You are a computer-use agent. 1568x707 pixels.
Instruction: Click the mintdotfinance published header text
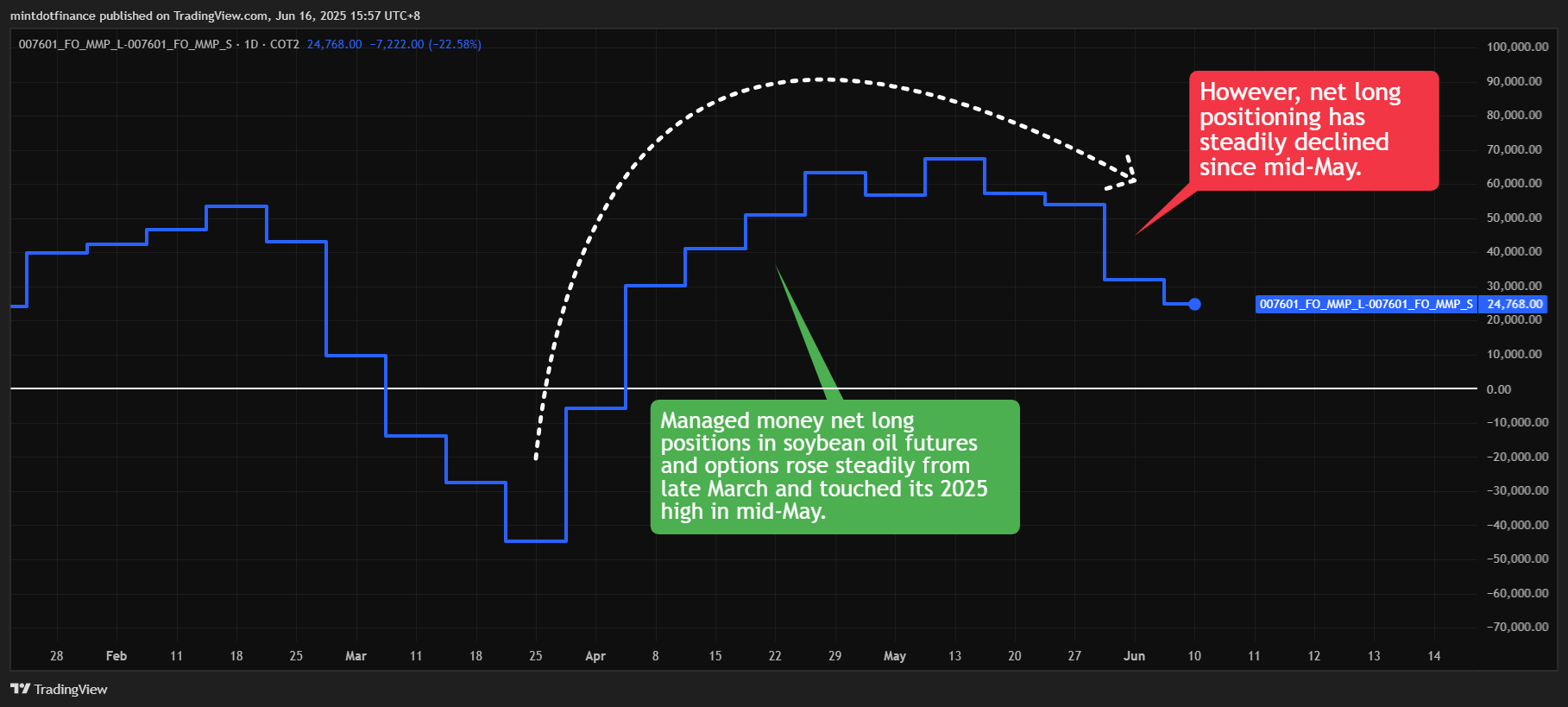point(216,16)
